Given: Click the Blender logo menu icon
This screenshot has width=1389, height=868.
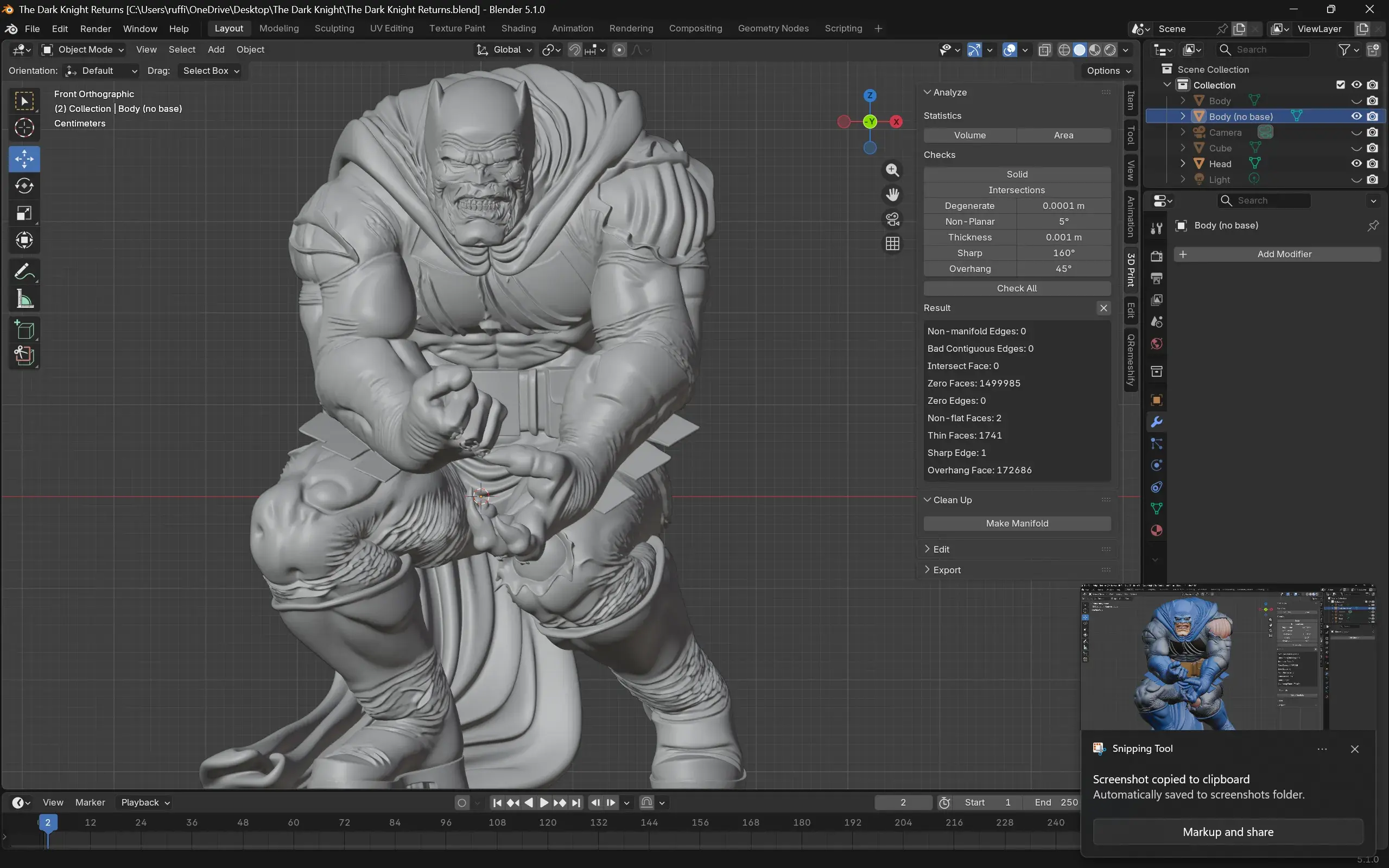Looking at the screenshot, I should point(11,29).
